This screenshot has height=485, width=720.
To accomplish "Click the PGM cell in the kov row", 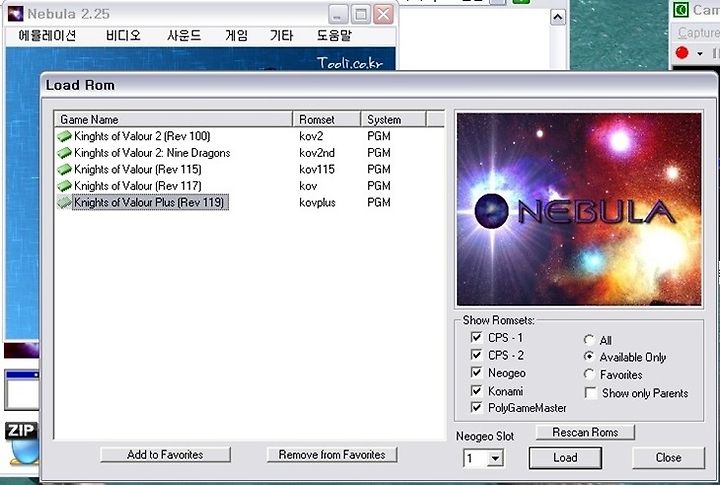I will click(x=379, y=186).
